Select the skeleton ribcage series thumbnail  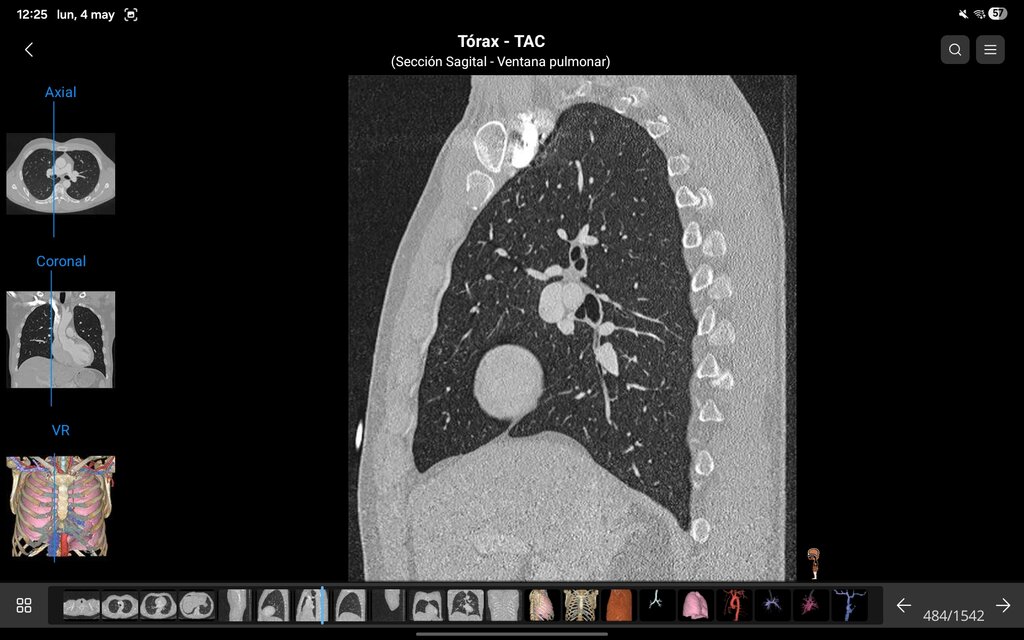[x=581, y=605]
